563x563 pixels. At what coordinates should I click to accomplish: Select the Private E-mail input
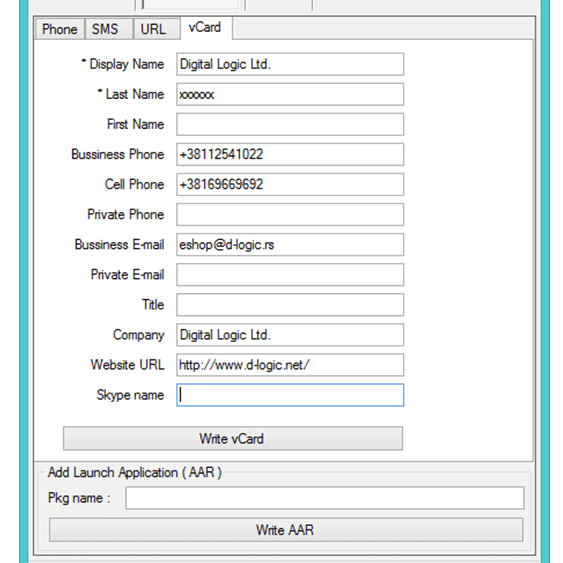point(290,275)
